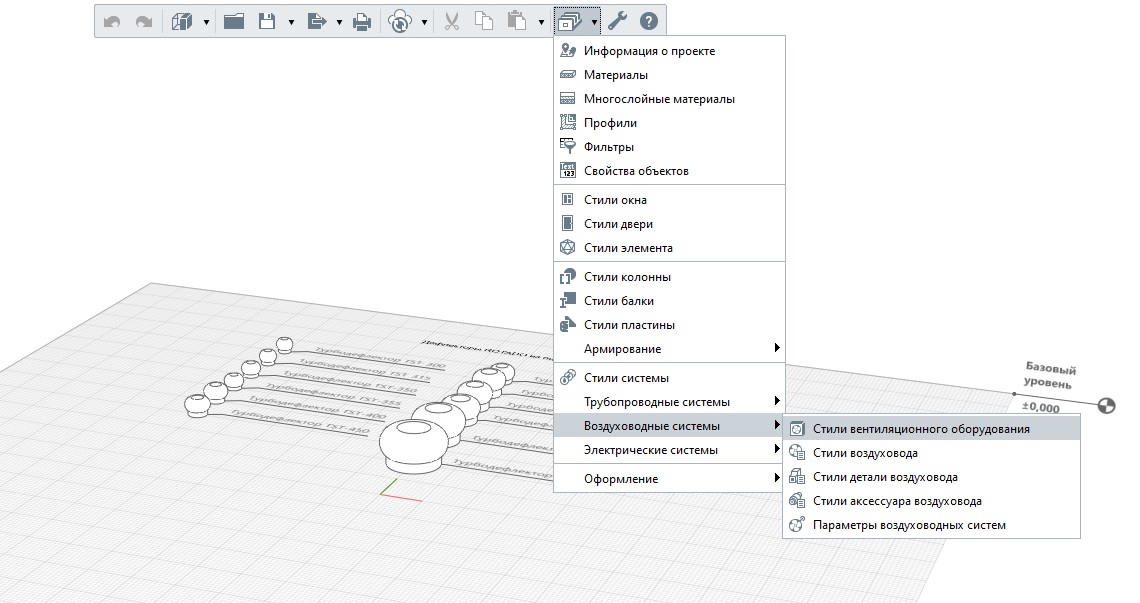The height and width of the screenshot is (603, 1140).
Task: Choose 'Стили пластины' in menu
Action: coord(670,325)
